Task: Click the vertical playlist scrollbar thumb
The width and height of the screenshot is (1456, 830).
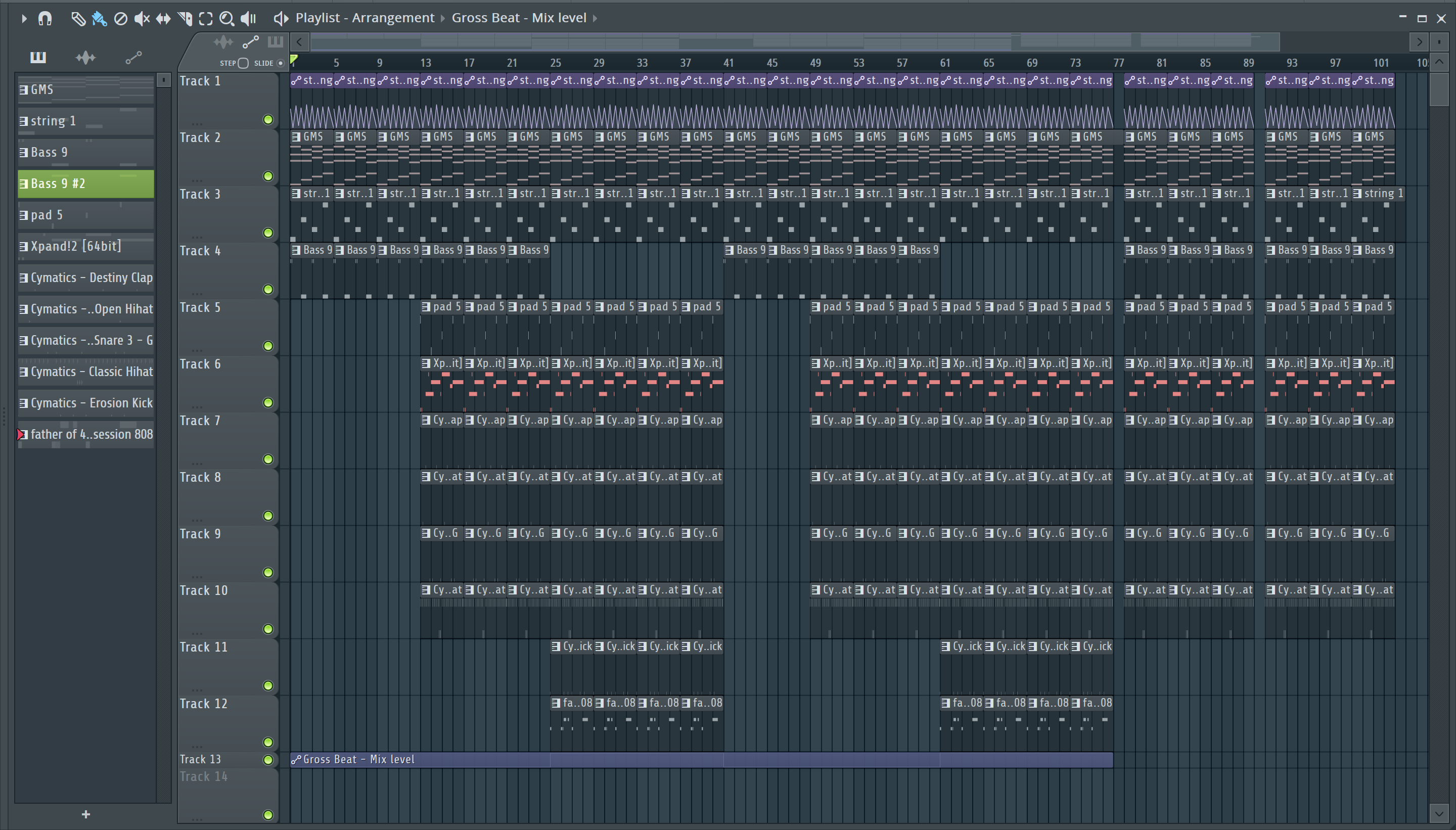Action: 1439,89
